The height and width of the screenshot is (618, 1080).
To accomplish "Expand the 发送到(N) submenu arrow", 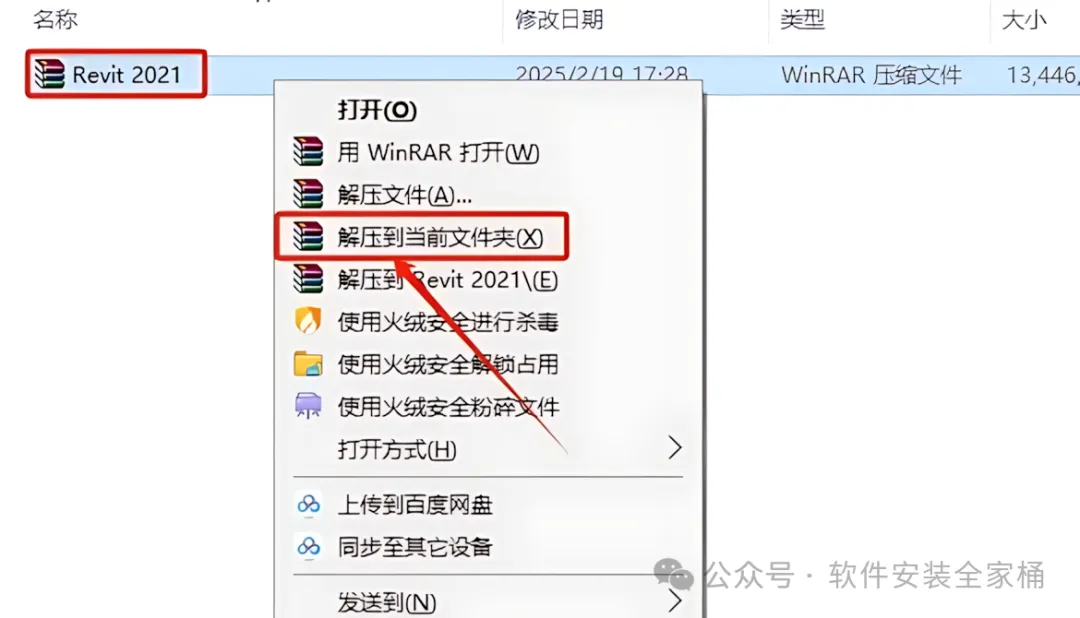I will [674, 601].
